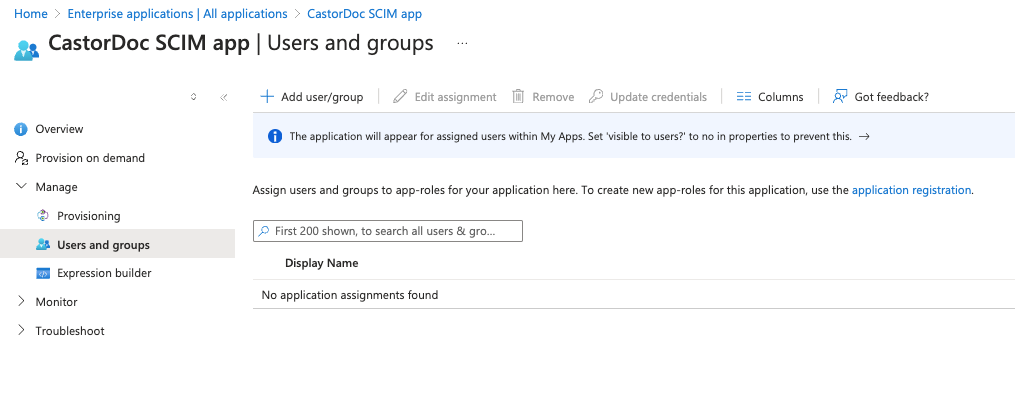This screenshot has height=399, width=1015.
Task: Click the Expression builder icon
Action: pyautogui.click(x=43, y=273)
